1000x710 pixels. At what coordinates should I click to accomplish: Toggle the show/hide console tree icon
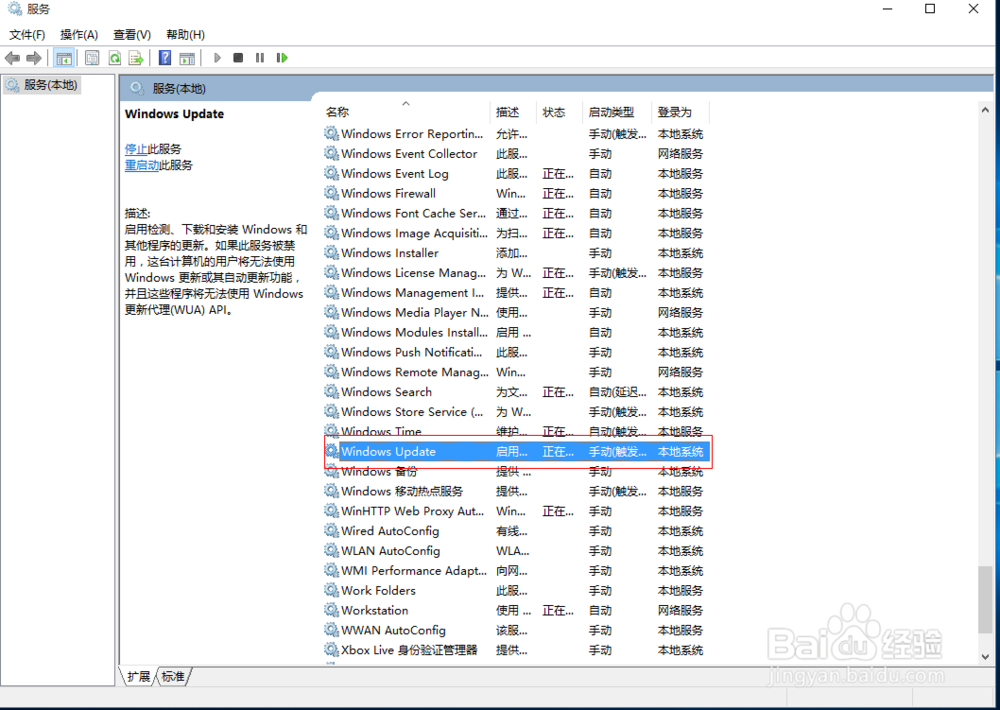64,58
